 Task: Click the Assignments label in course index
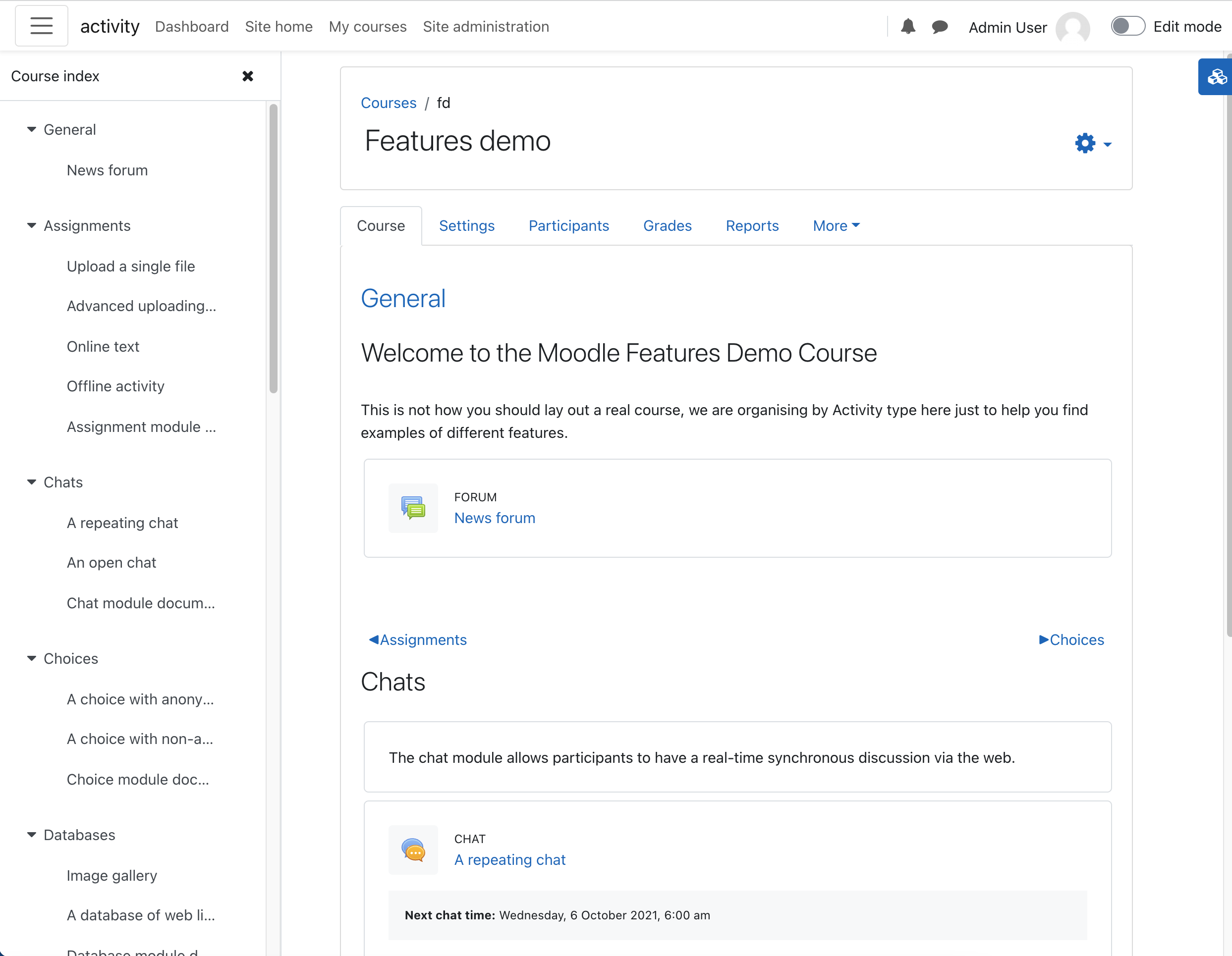click(x=87, y=225)
